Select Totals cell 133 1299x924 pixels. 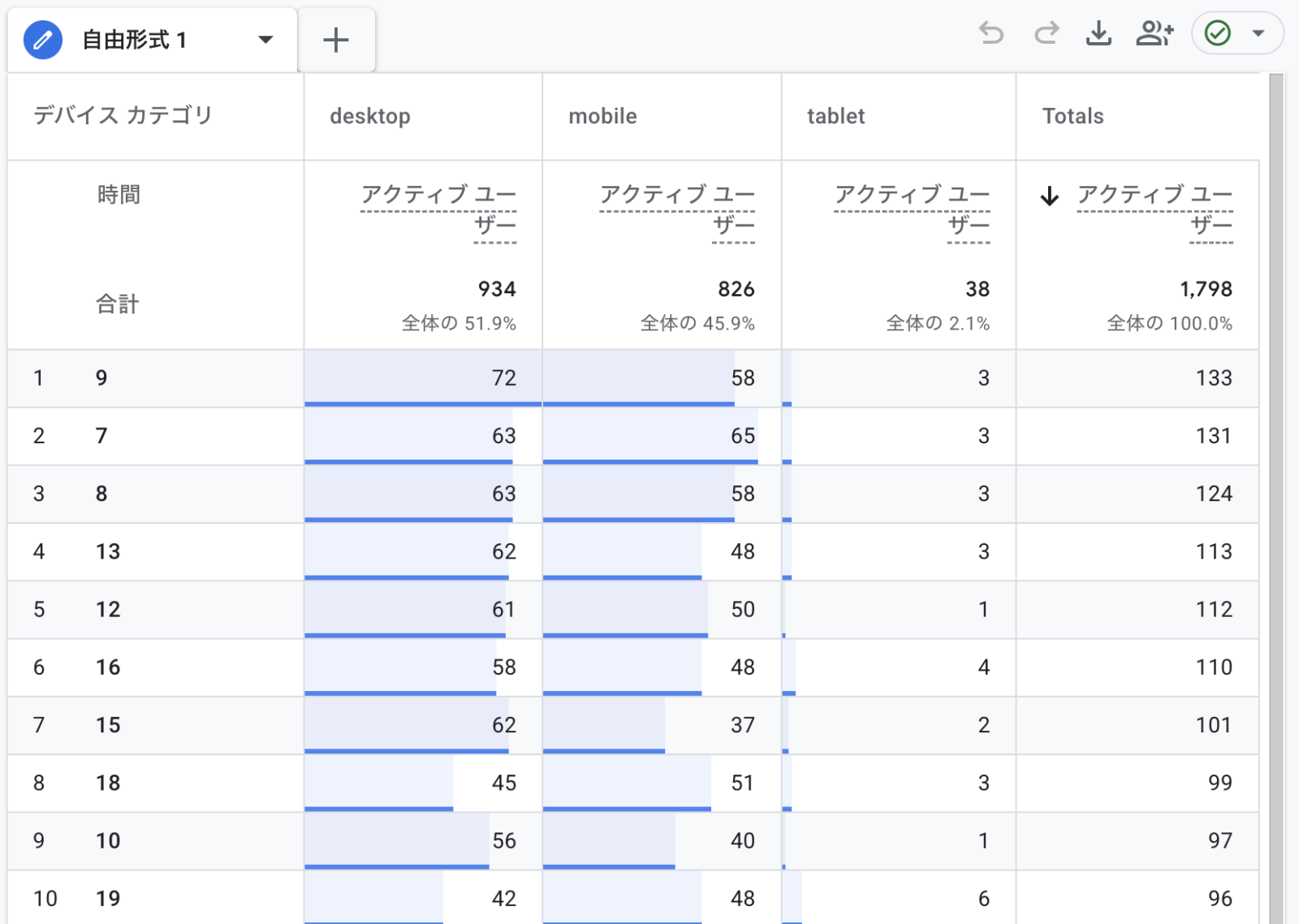1137,378
